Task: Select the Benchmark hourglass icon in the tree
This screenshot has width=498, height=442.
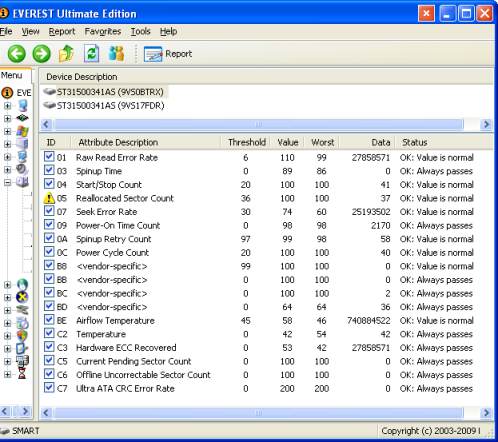Action: tap(22, 374)
